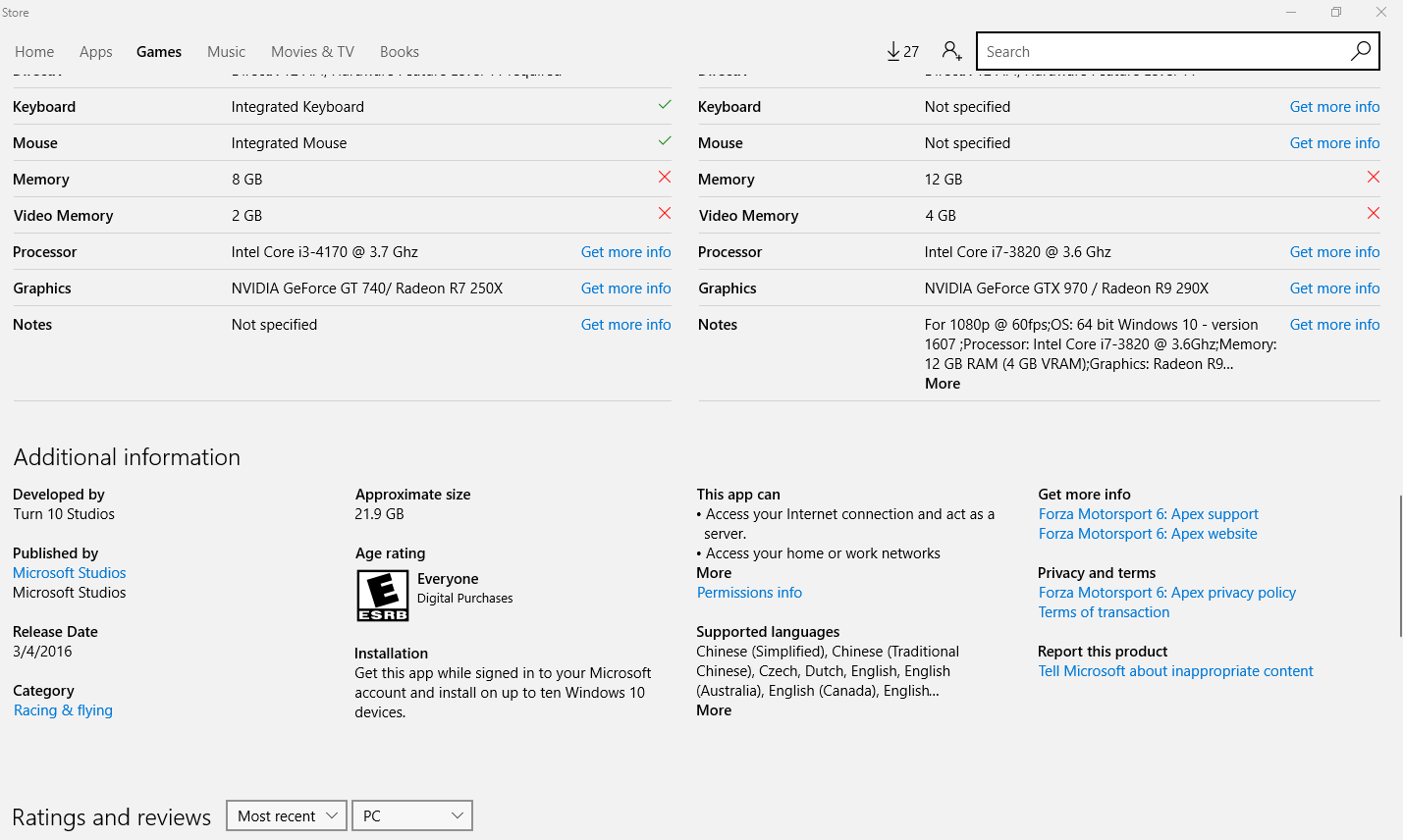The height and width of the screenshot is (840, 1403).
Task: Select the Games tab
Action: (159, 52)
